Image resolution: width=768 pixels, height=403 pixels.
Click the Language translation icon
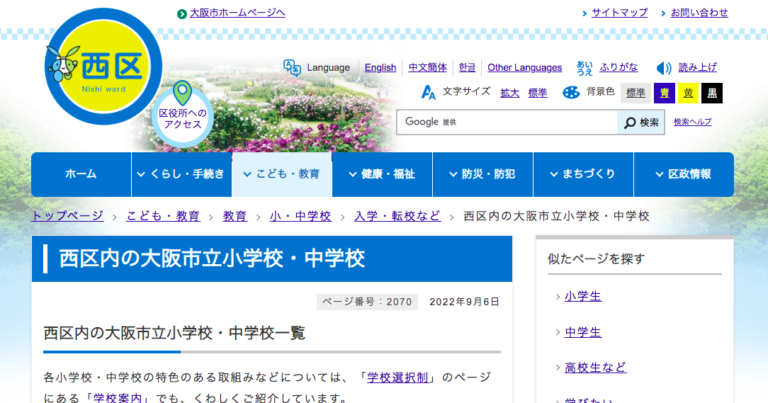[x=292, y=68]
